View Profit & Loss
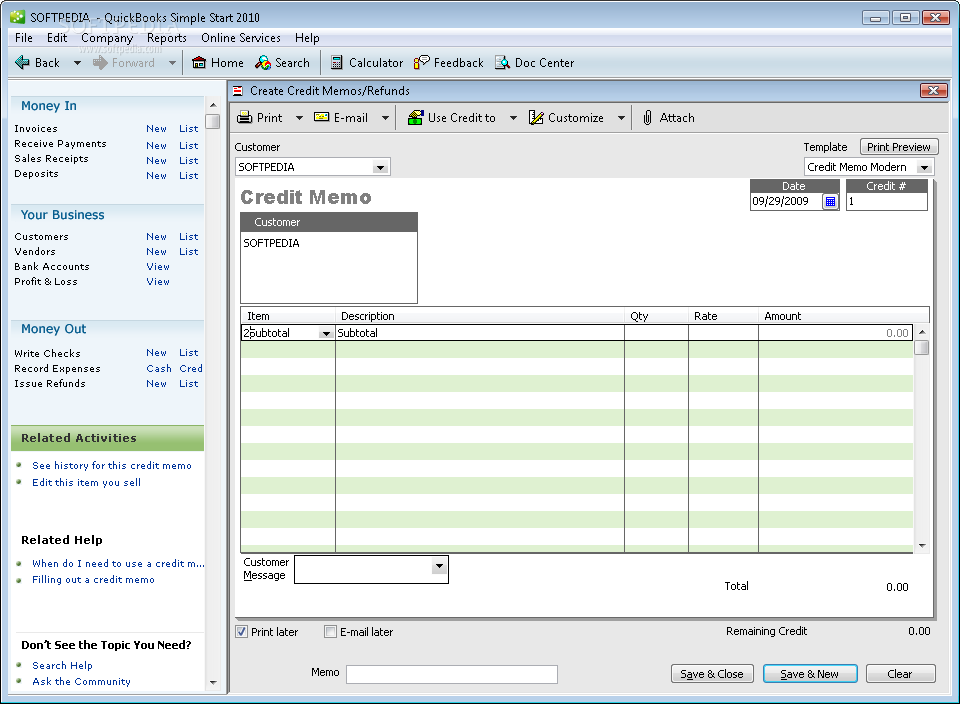Screen dimensions: 960x704 point(158,282)
